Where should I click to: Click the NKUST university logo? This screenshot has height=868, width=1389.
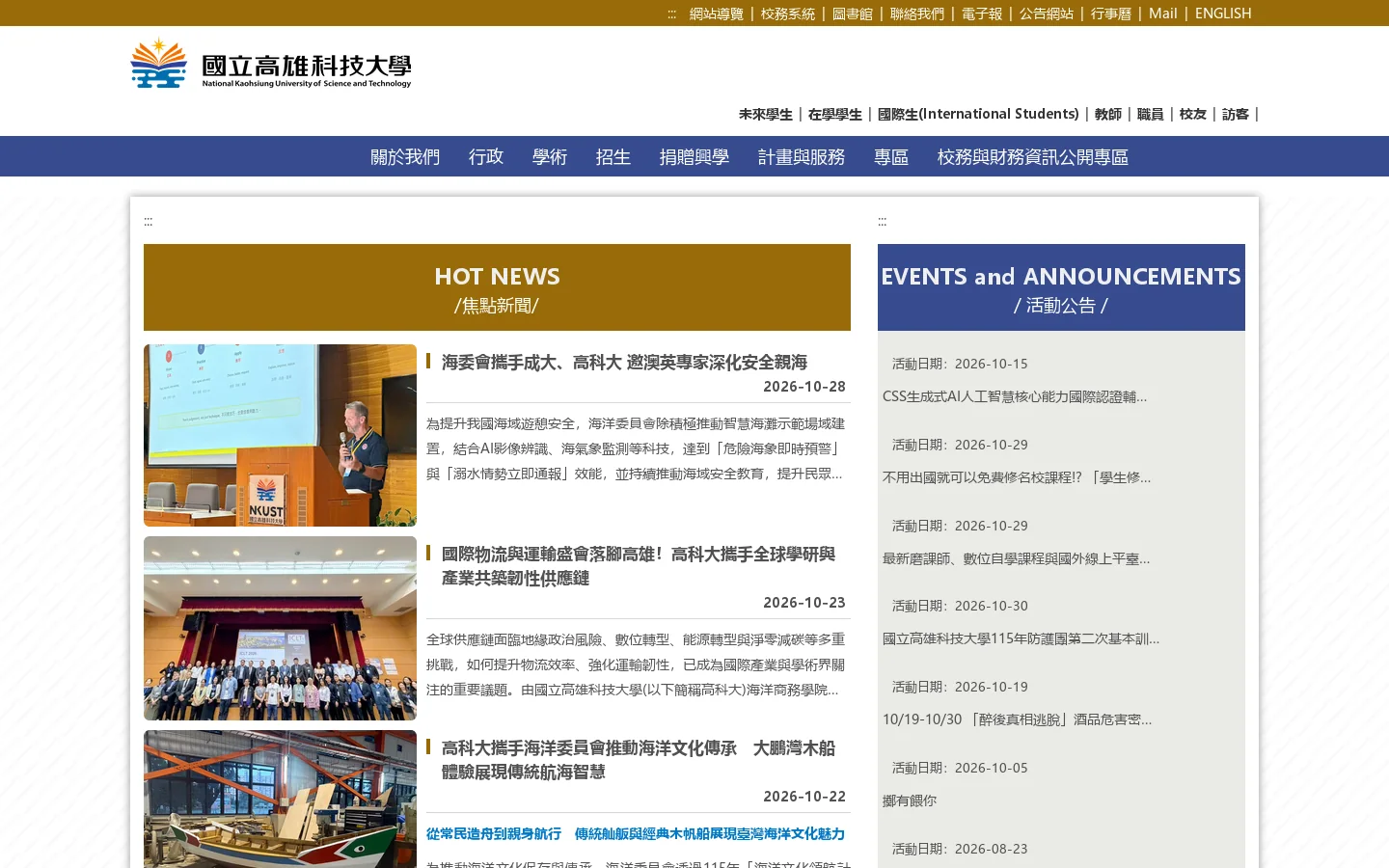click(271, 64)
